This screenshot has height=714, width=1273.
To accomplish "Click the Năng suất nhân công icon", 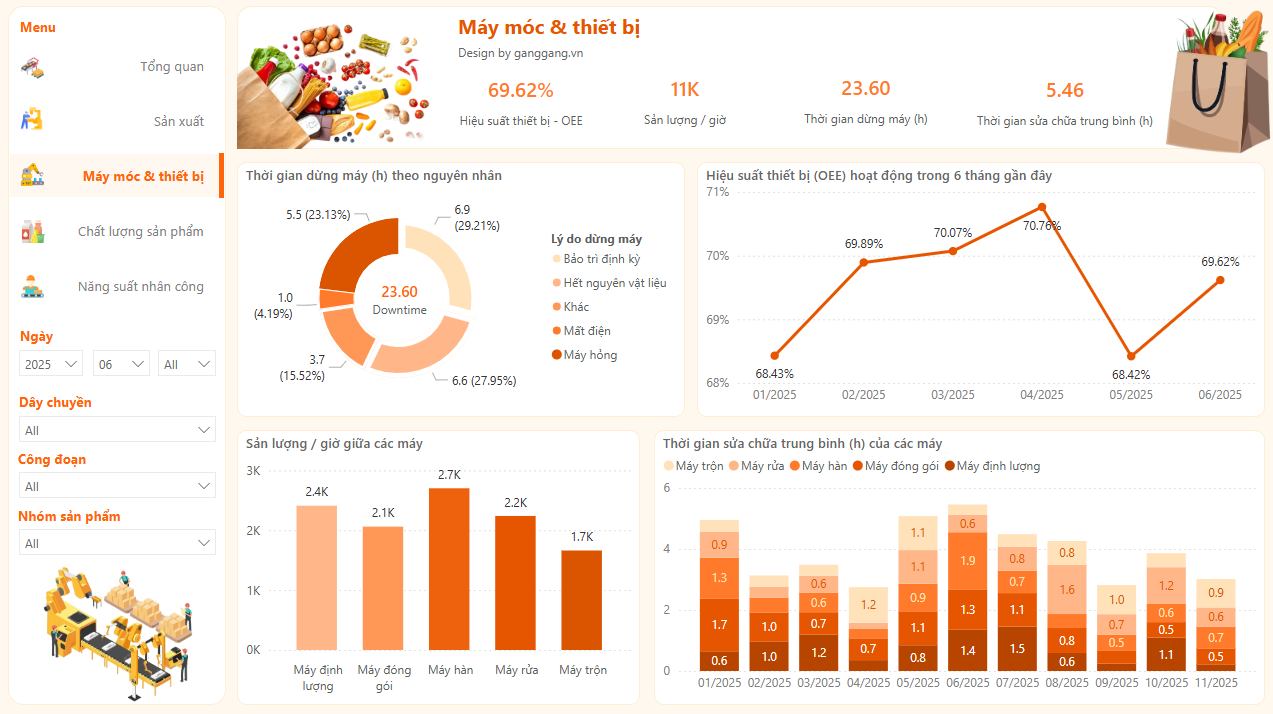I will [32, 286].
